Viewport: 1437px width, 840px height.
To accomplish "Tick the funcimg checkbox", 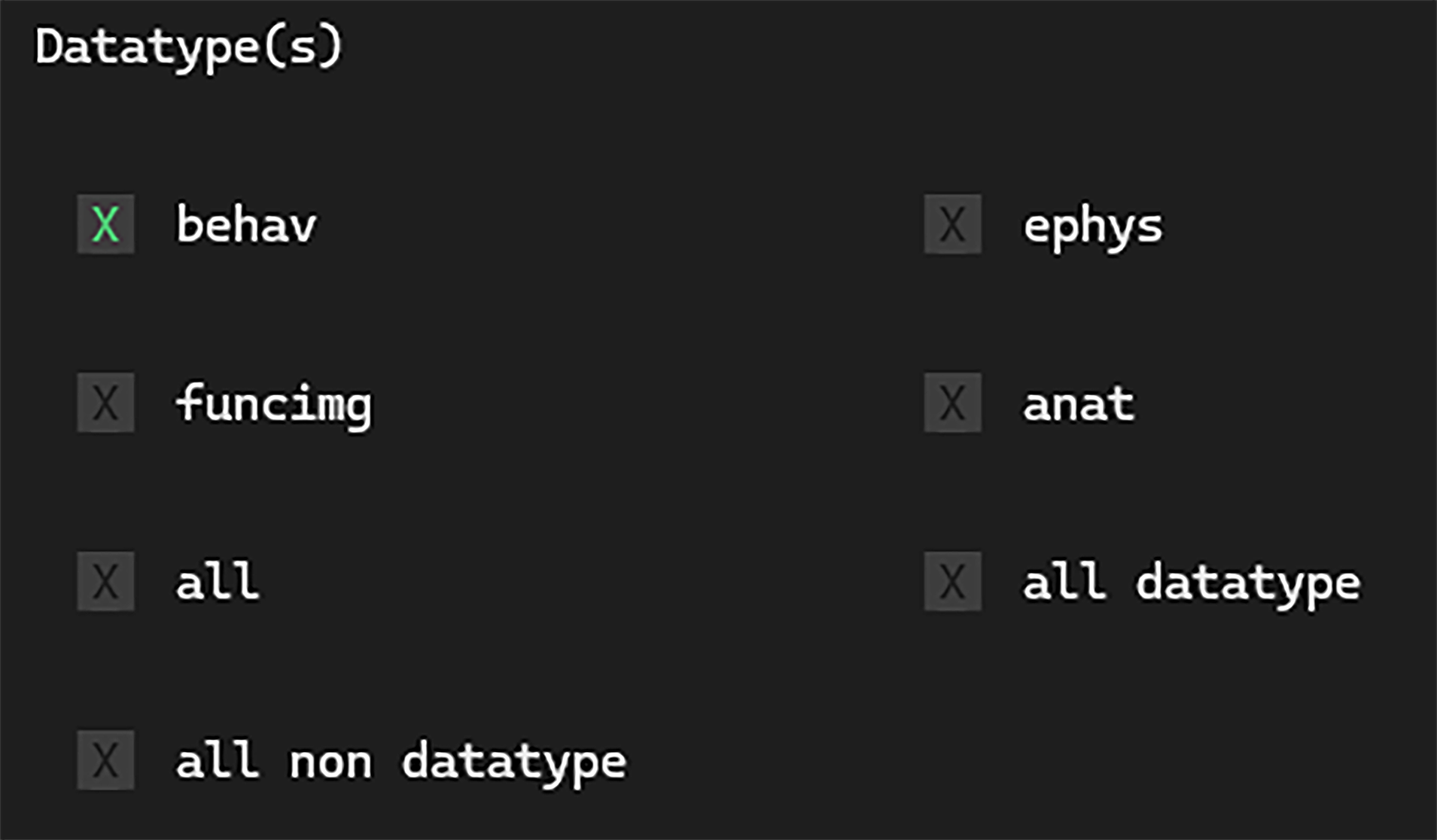I will pos(105,403).
